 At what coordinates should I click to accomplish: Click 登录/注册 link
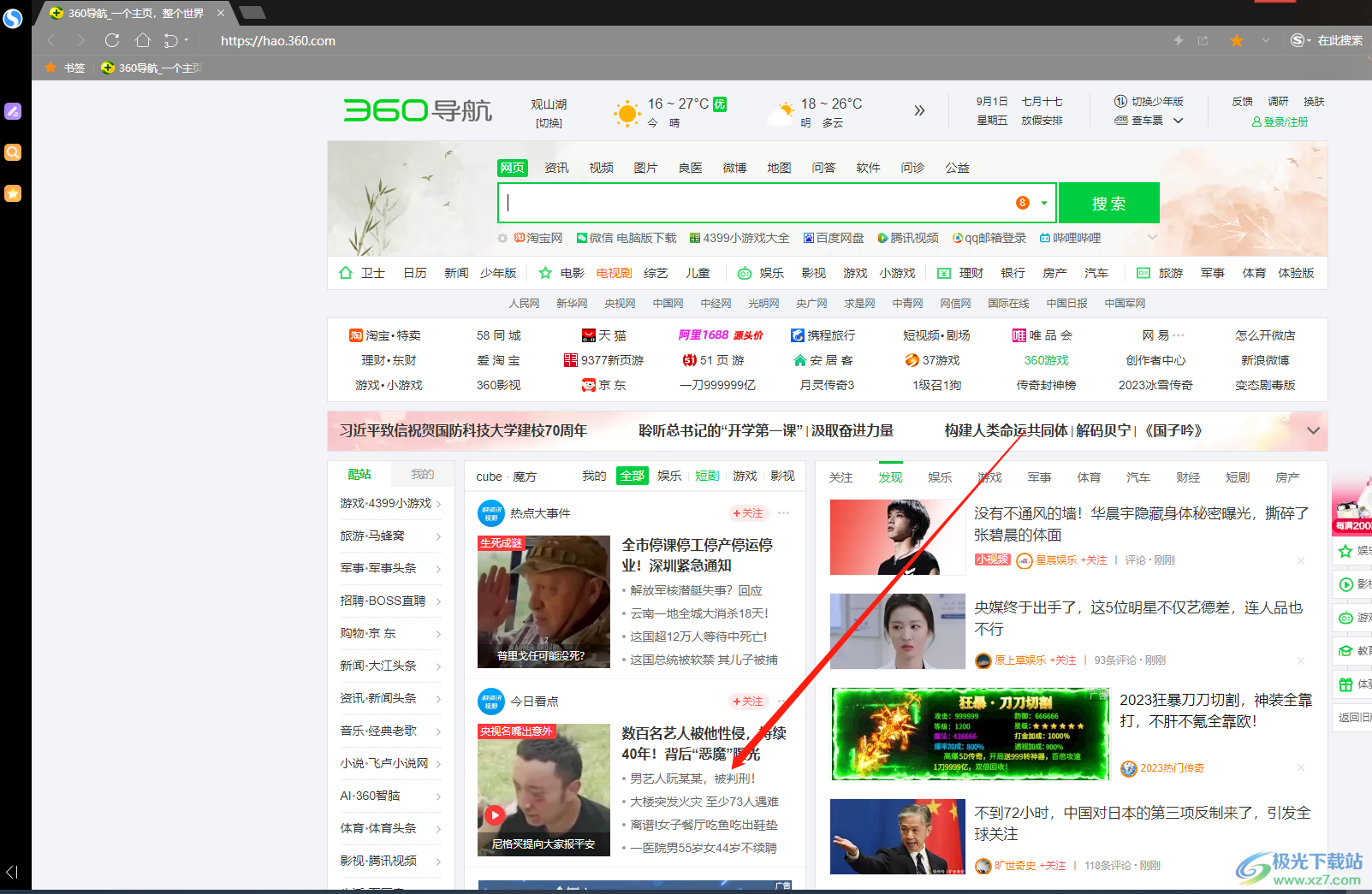coord(1280,121)
